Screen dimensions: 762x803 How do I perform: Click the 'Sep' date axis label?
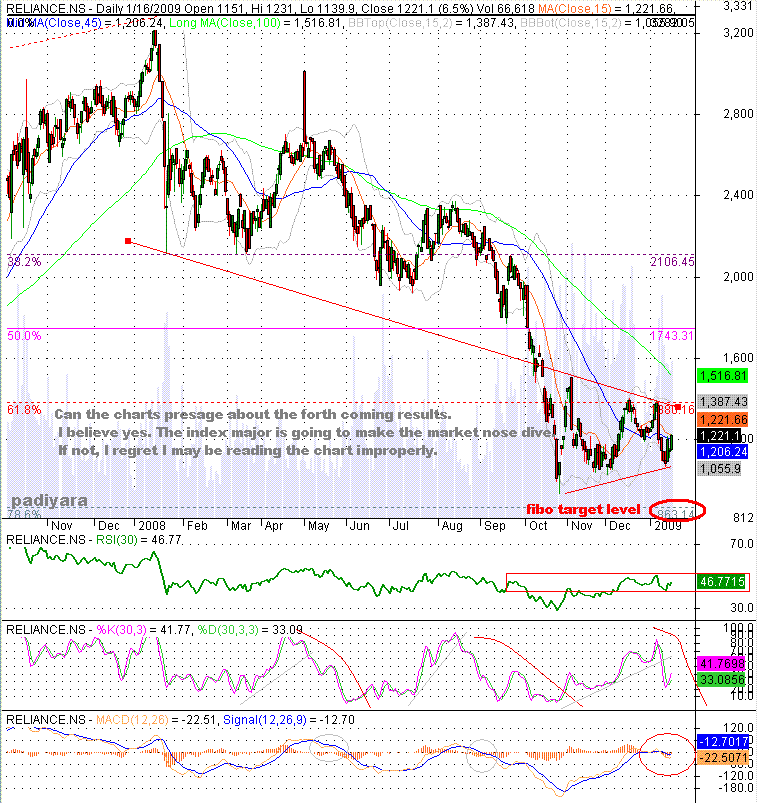(x=494, y=526)
